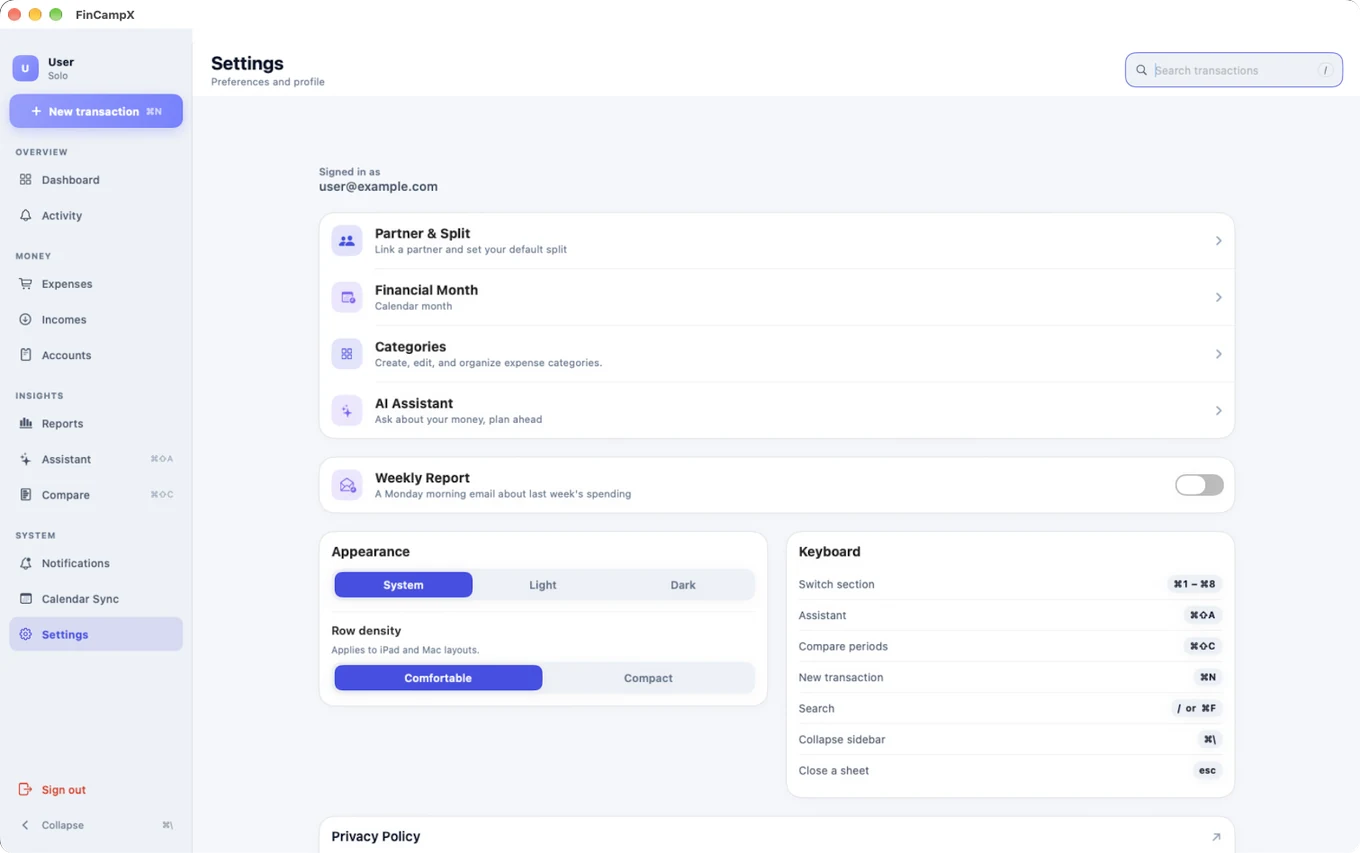Collapse the sidebar using the chevron

point(26,825)
